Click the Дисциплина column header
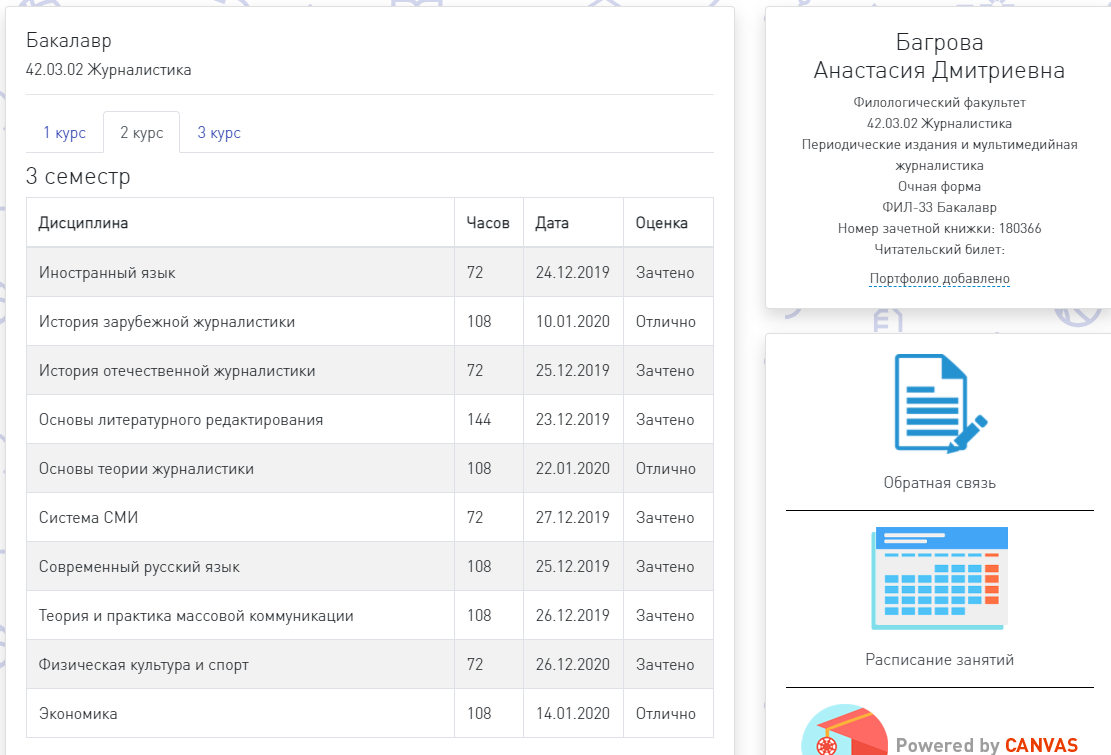The height and width of the screenshot is (755, 1111). click(83, 223)
